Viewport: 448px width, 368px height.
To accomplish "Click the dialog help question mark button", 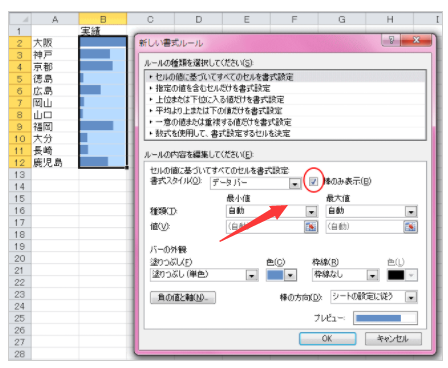I will [x=391, y=40].
